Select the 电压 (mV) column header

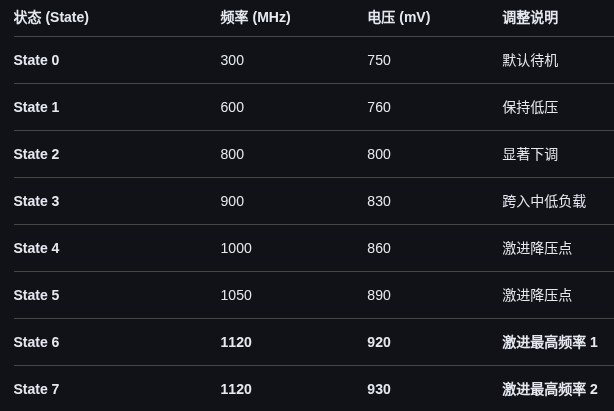(x=398, y=17)
